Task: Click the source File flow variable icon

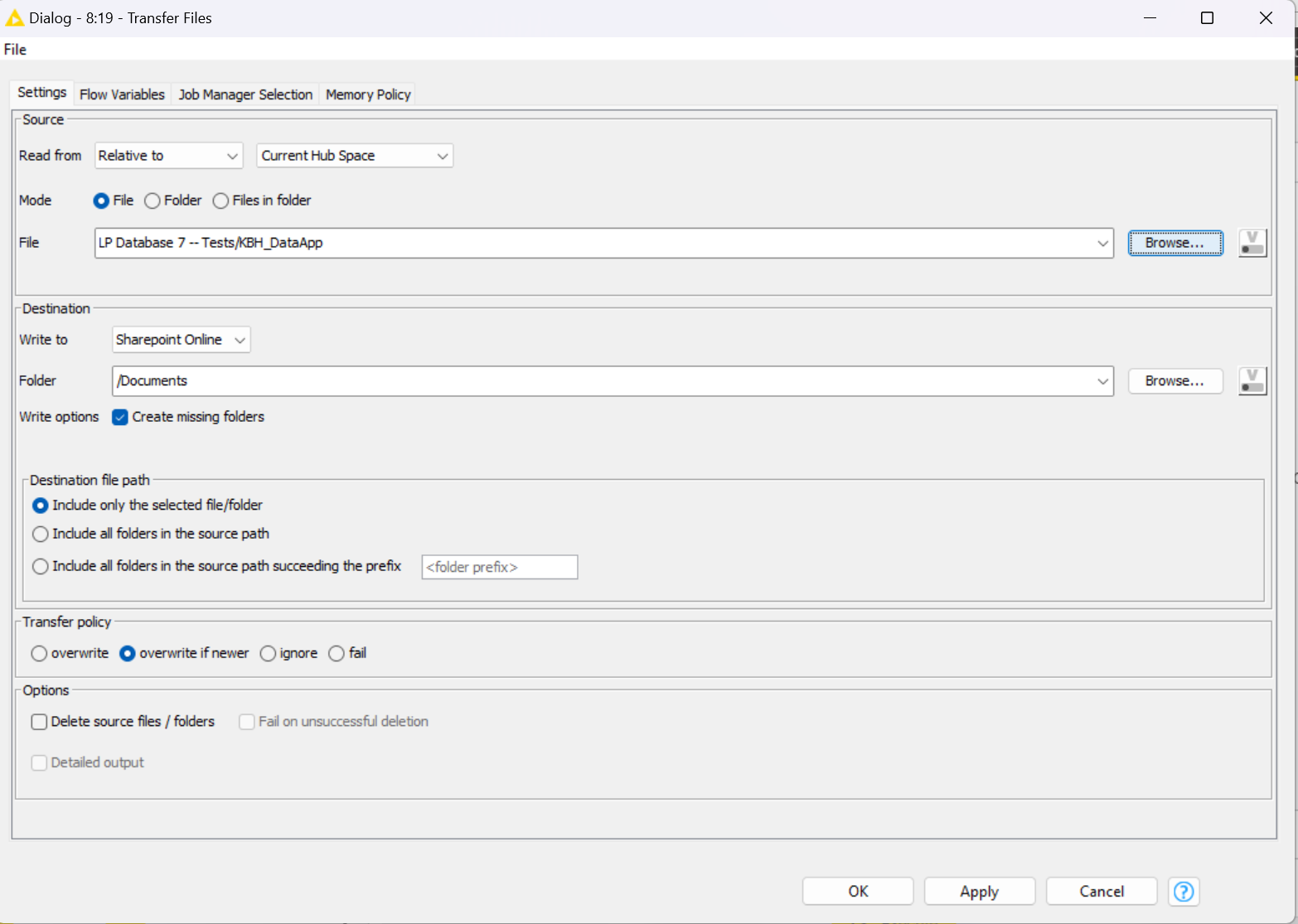Action: [1252, 243]
